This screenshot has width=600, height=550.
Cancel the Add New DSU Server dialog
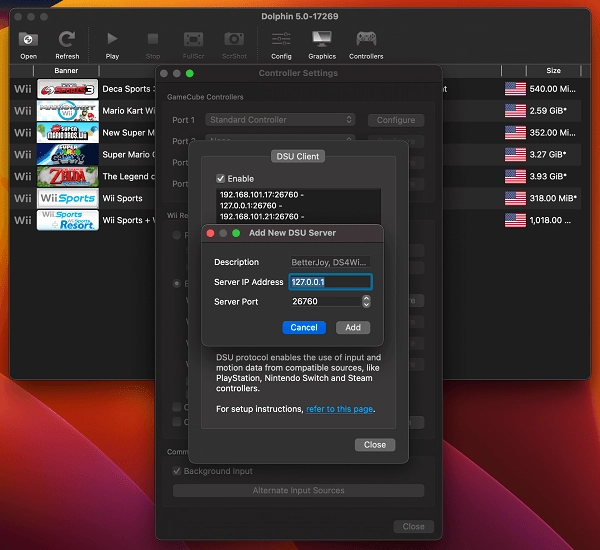304,327
